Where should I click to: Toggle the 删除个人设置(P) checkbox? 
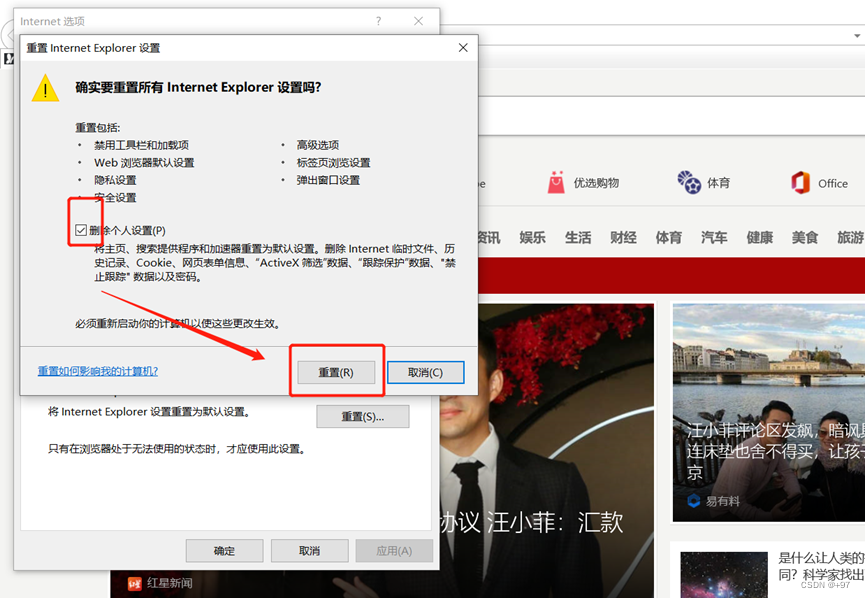click(x=81, y=230)
